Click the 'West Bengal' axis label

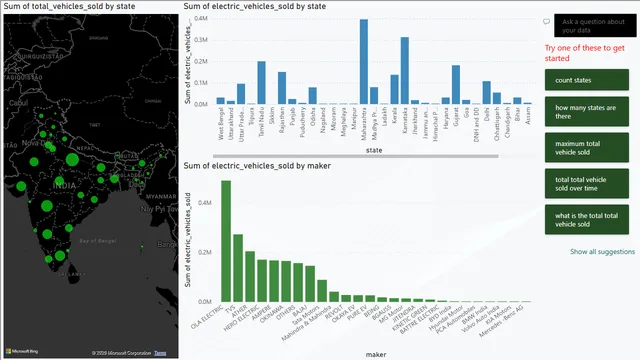point(221,124)
